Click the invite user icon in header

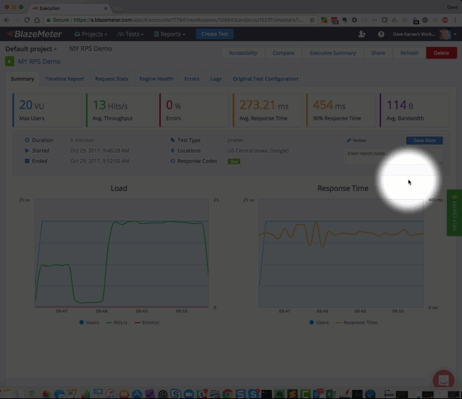(x=362, y=34)
